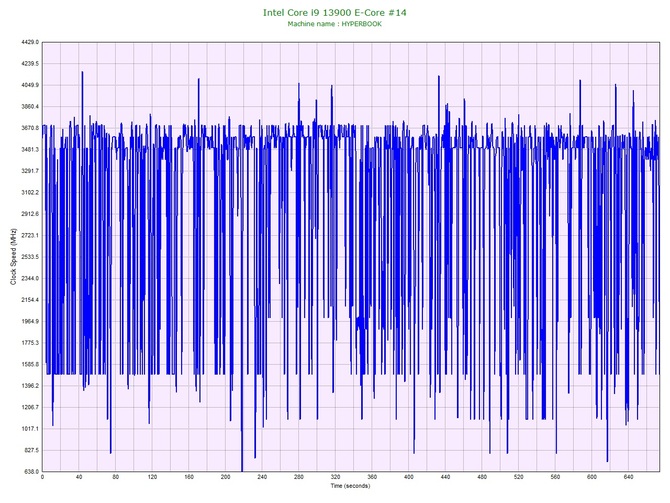The width and height of the screenshot is (670, 503).
Task: Click the 40 tick on the time axis
Action: pyautogui.click(x=79, y=477)
